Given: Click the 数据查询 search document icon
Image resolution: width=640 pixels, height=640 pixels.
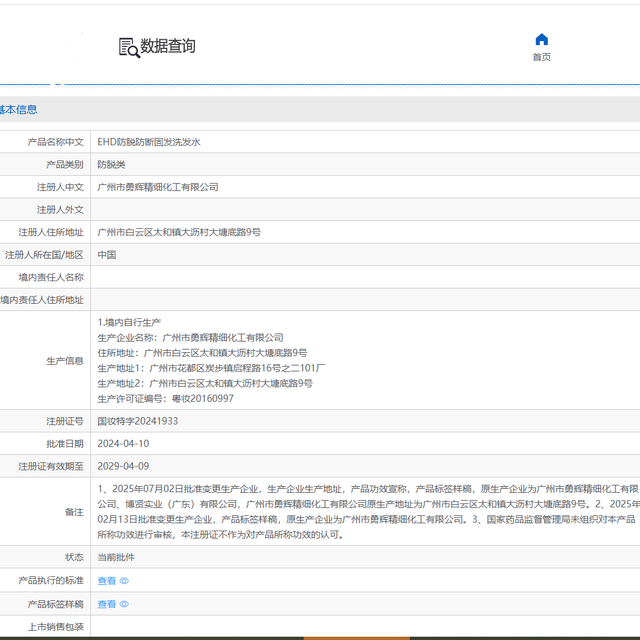Looking at the screenshot, I should 129,47.
